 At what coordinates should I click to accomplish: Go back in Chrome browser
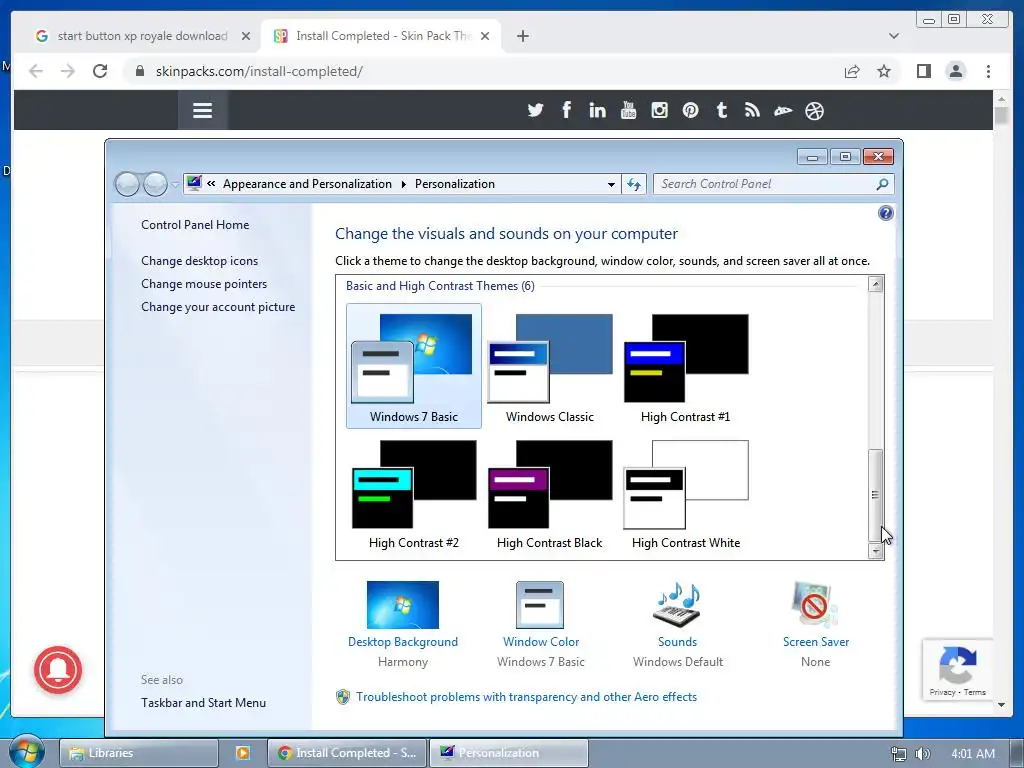click(x=36, y=71)
